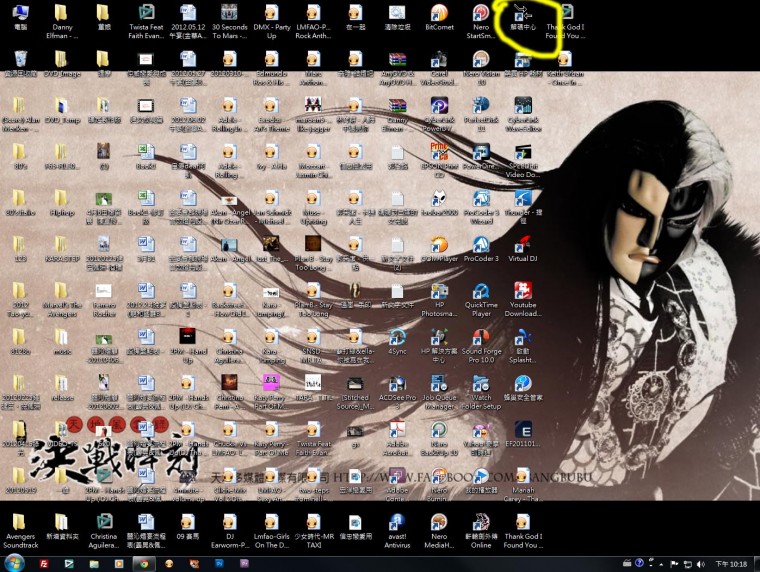Launch the Youtube Downloader shortcut

(522, 291)
